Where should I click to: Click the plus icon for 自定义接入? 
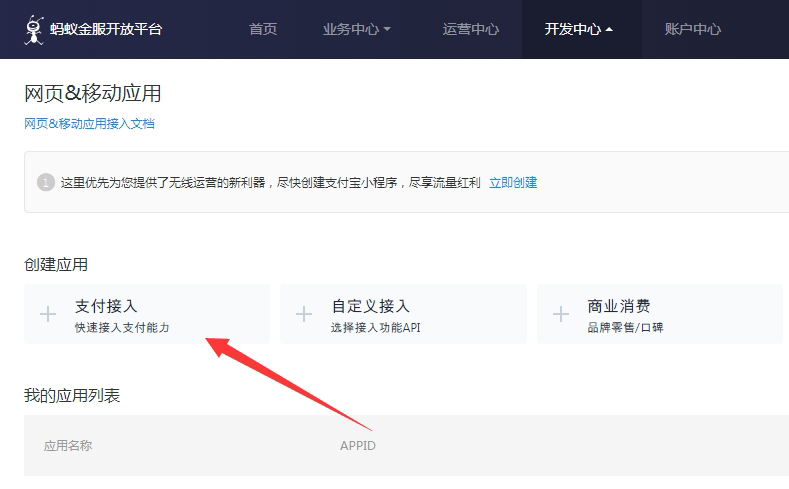coord(305,314)
